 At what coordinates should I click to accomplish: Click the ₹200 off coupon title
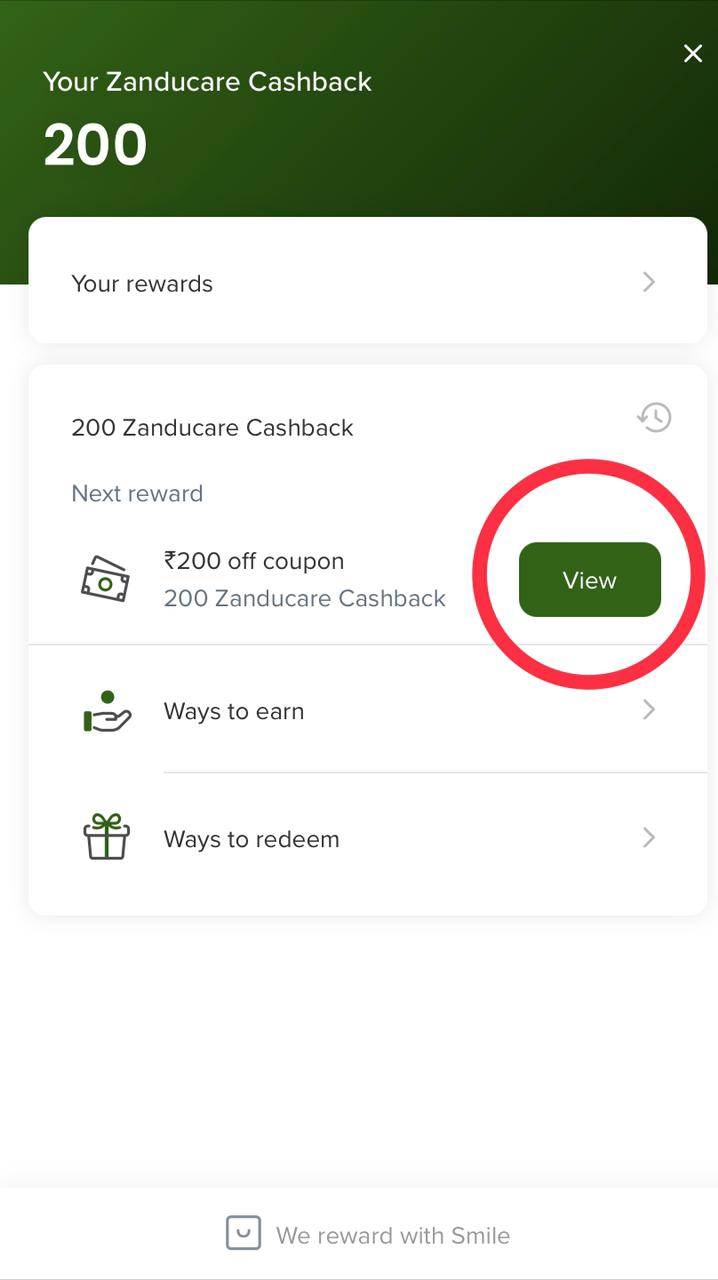[x=254, y=561]
